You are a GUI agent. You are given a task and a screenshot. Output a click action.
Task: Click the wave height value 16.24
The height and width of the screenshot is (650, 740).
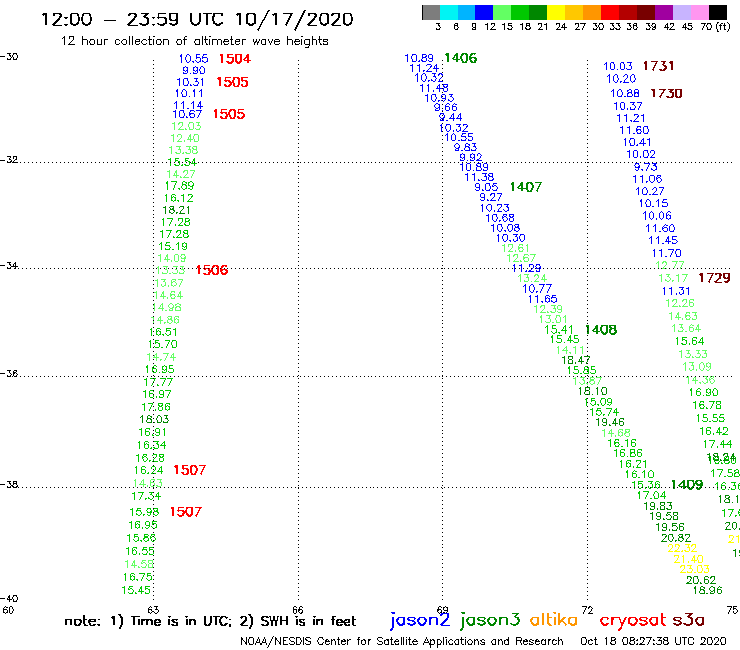pyautogui.click(x=149, y=470)
